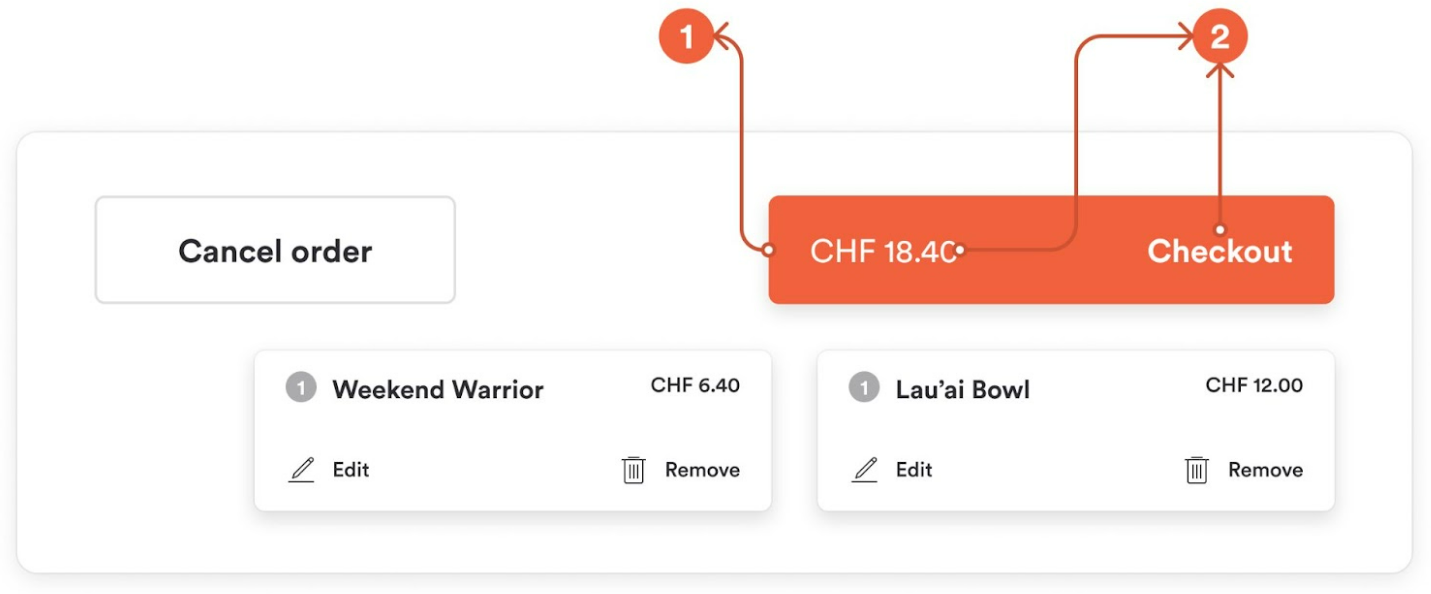Click the orange annotation marker numbered 2
This screenshot has height=594, width=1431.
(x=1220, y=37)
